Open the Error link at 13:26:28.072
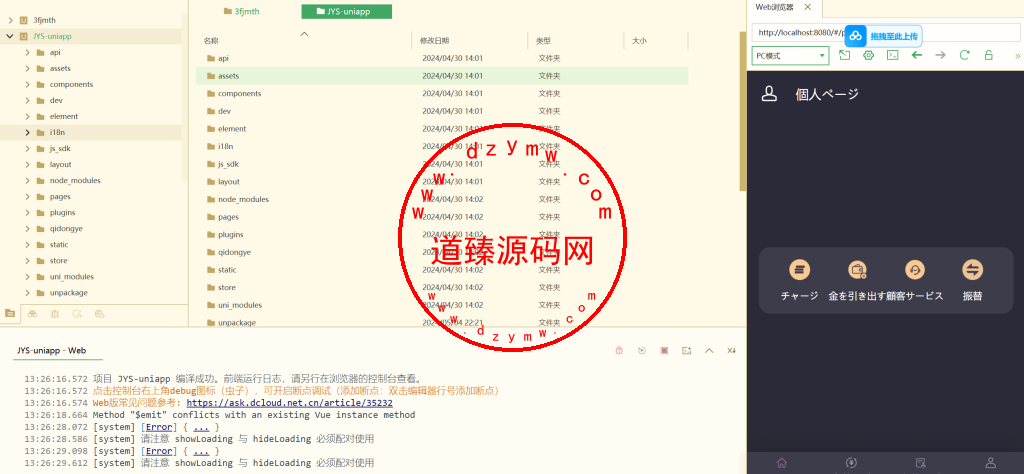Viewport: 1024px width, 474px height. (x=161, y=427)
